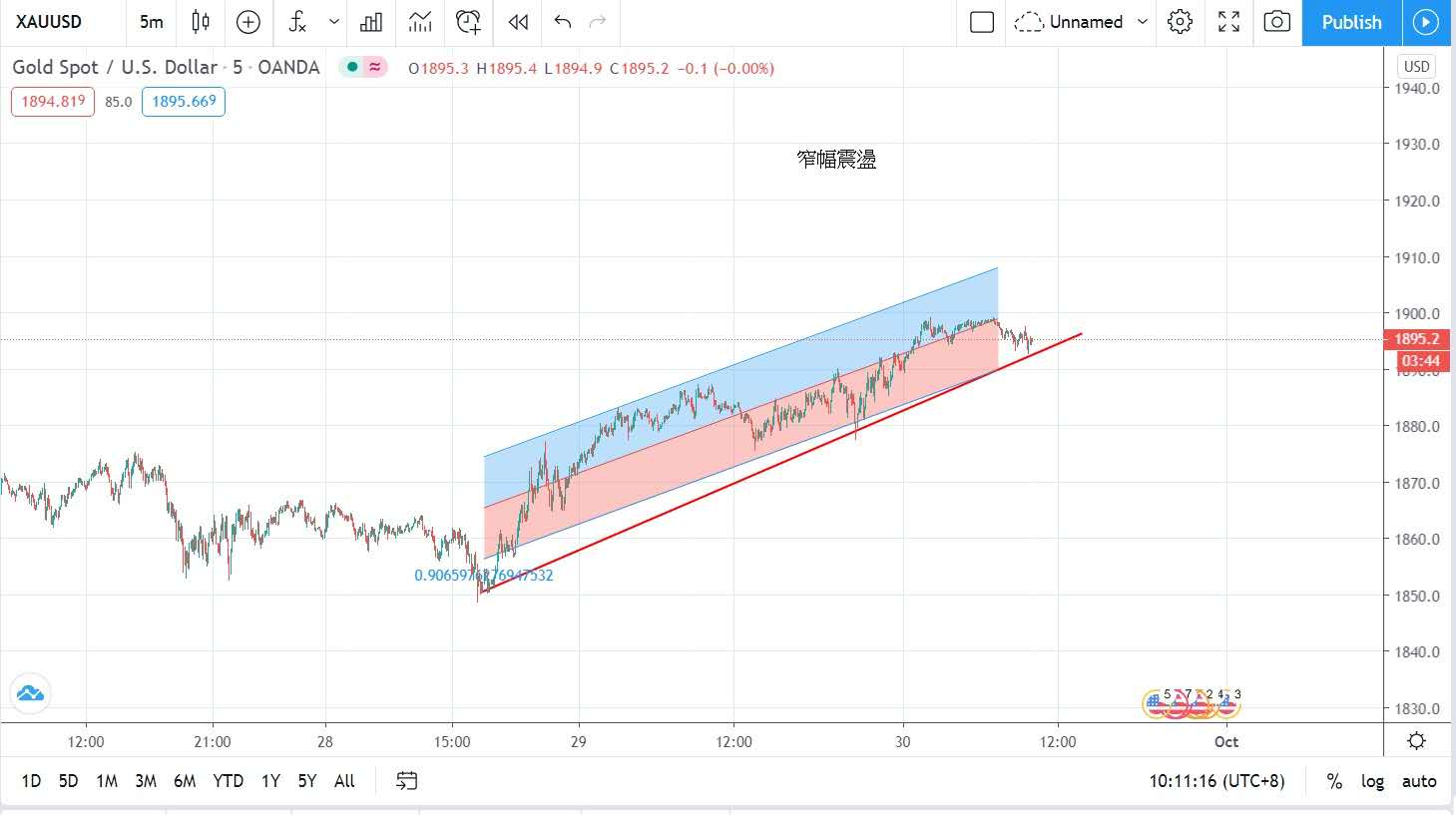
Task: Select the YTD date range
Action: click(228, 781)
